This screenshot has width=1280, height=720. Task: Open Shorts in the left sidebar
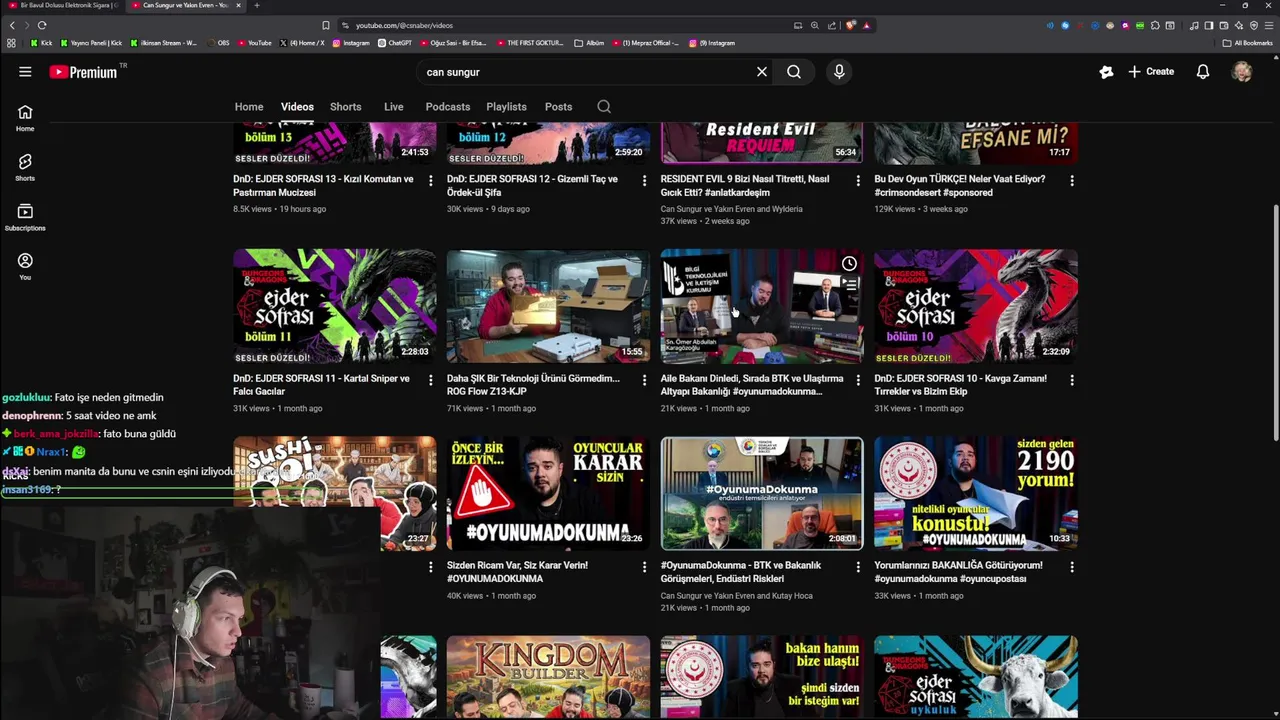coord(25,167)
